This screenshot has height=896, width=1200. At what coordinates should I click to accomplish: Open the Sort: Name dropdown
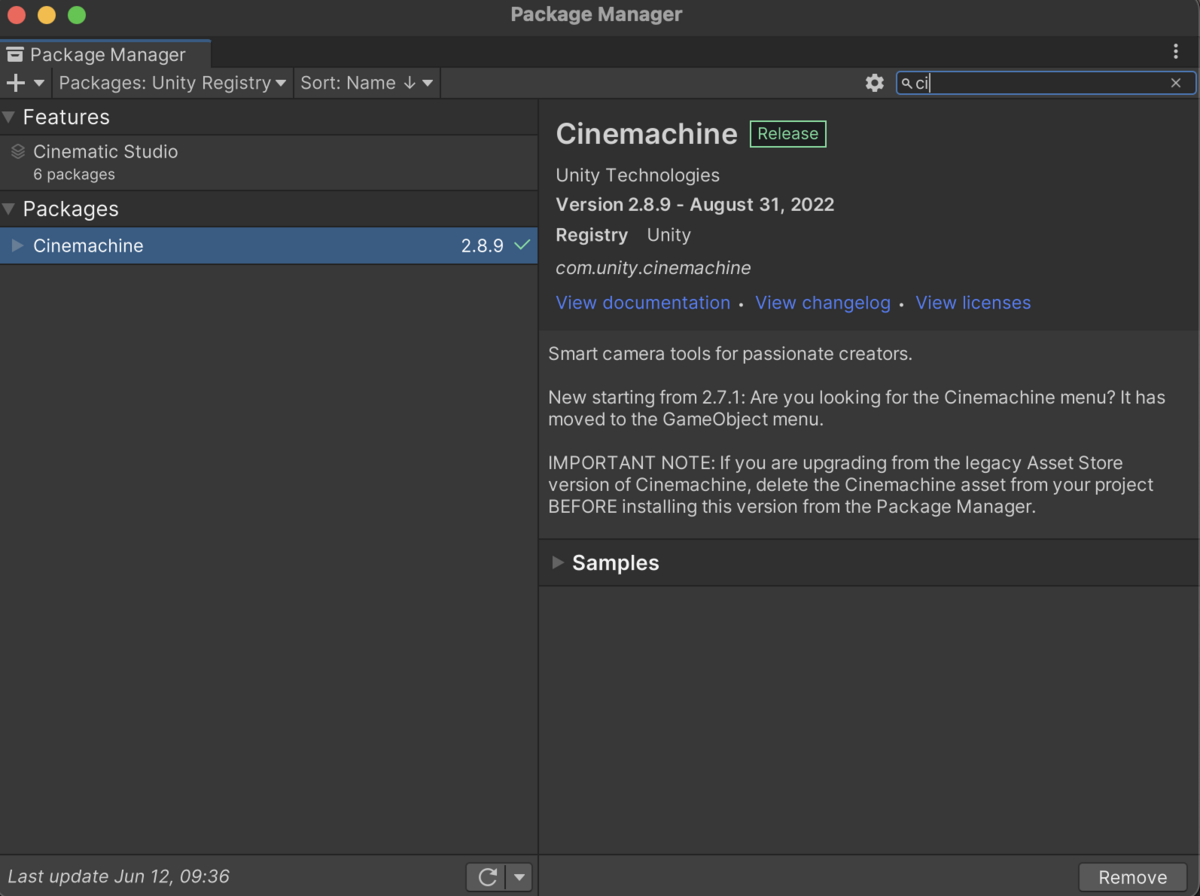[366, 83]
